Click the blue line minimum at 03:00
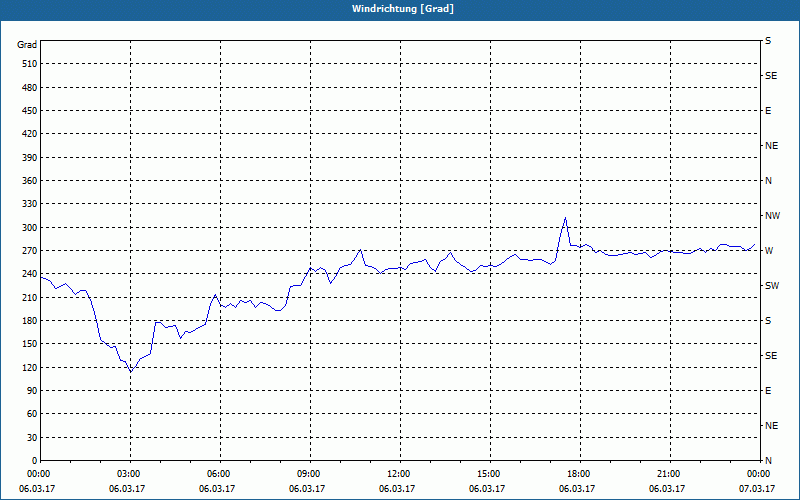 [131, 371]
